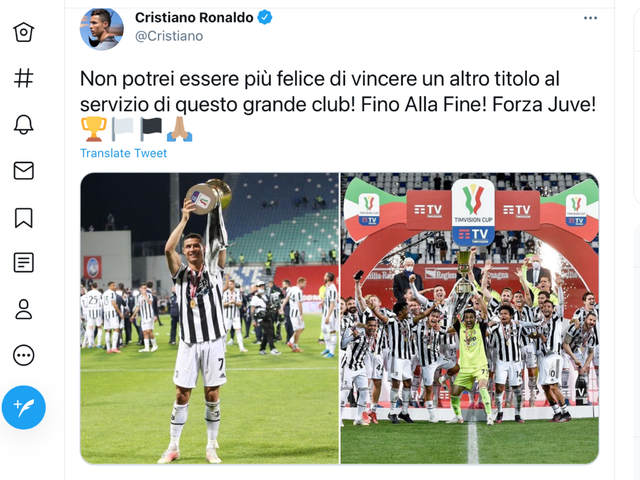Click the blue verified badge
This screenshot has height=480, width=640.
click(x=264, y=18)
